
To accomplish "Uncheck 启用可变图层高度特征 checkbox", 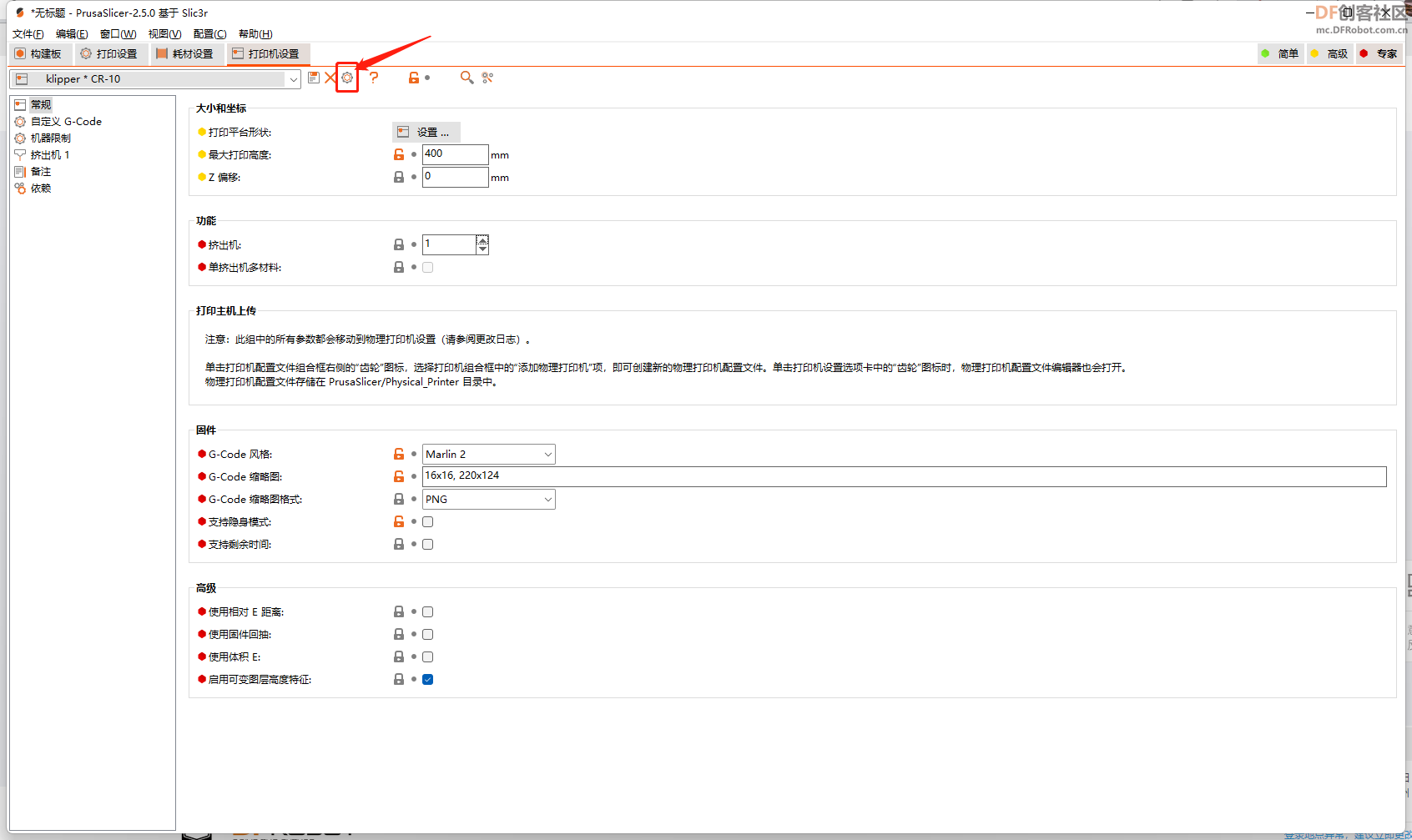I will click(428, 679).
